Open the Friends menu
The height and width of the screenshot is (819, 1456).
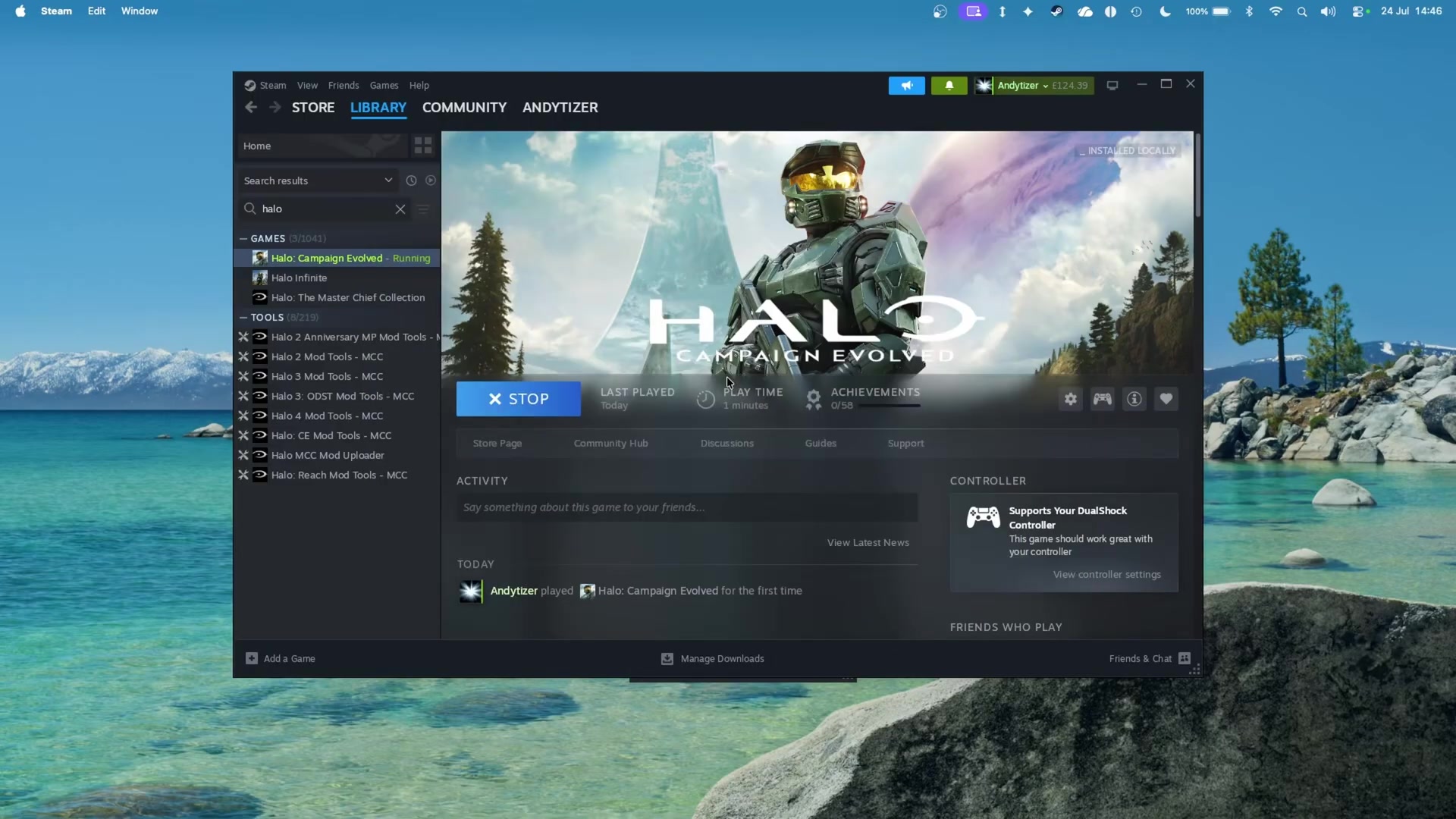344,86
